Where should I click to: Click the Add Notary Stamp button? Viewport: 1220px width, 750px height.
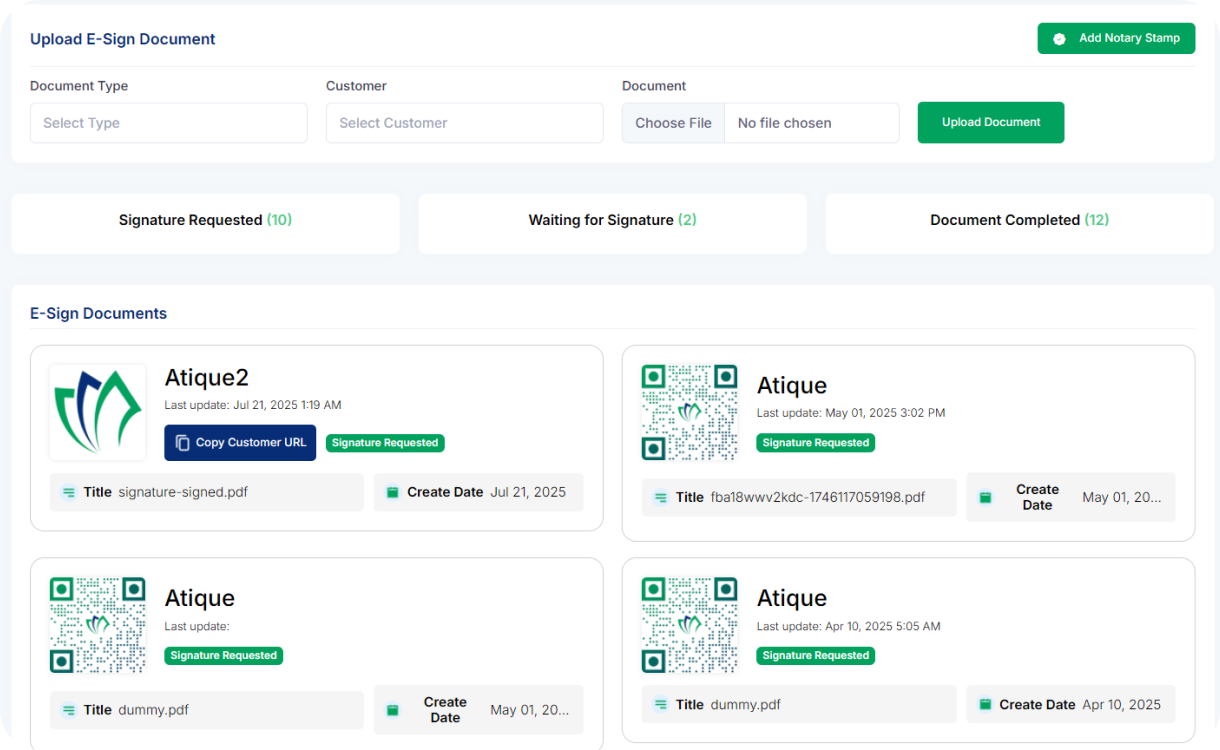[1116, 38]
